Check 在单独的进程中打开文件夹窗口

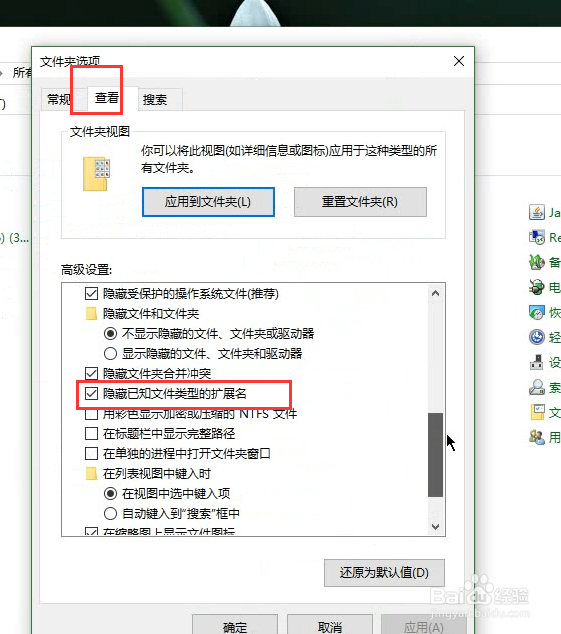pos(91,453)
